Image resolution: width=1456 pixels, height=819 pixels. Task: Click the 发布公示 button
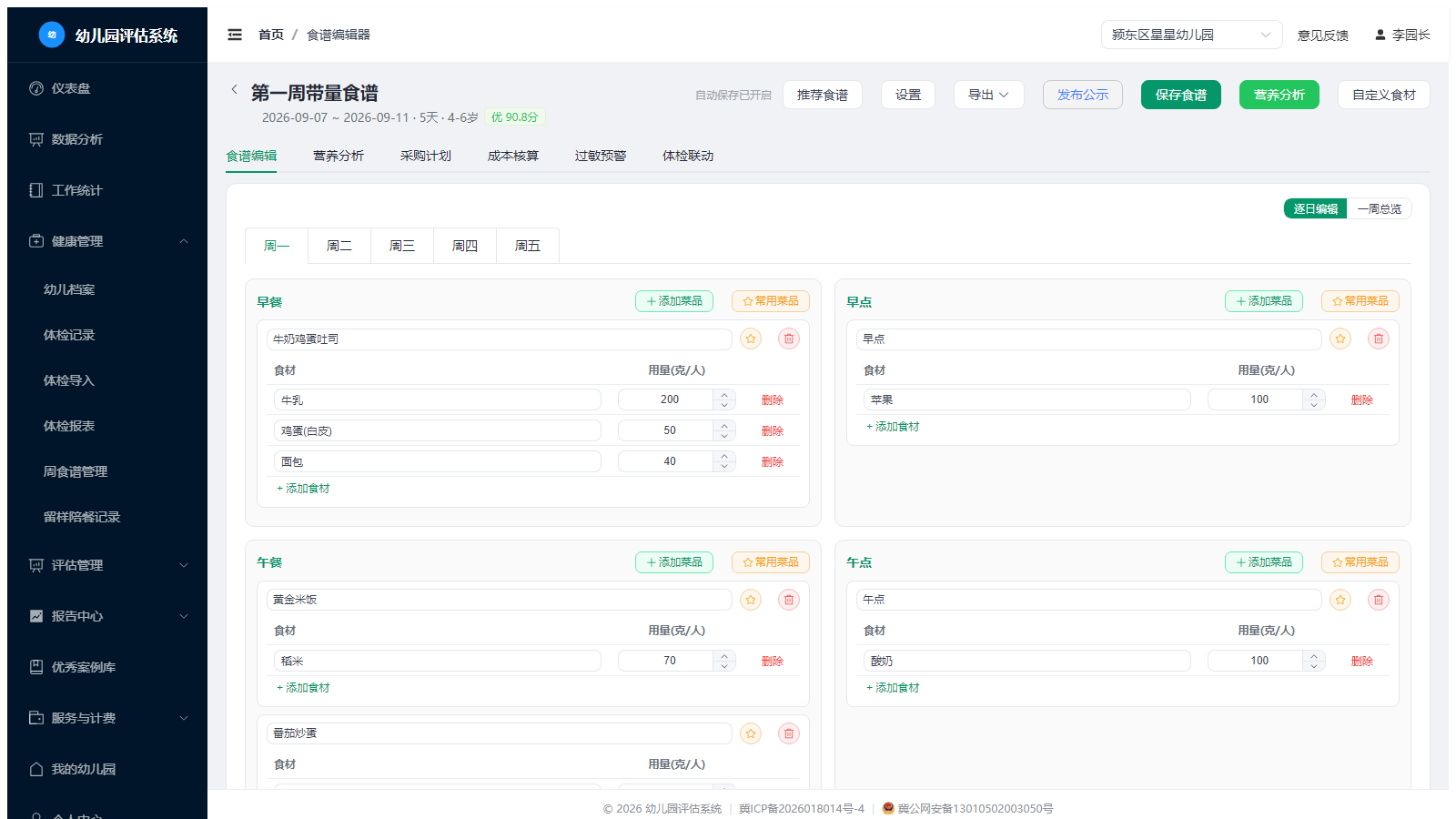[1083, 95]
